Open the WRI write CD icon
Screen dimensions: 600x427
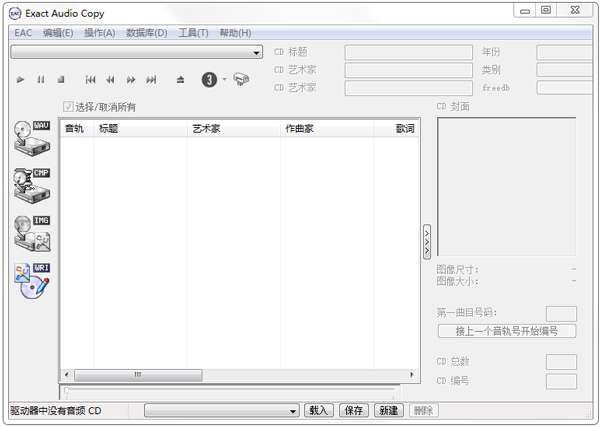pyautogui.click(x=32, y=281)
